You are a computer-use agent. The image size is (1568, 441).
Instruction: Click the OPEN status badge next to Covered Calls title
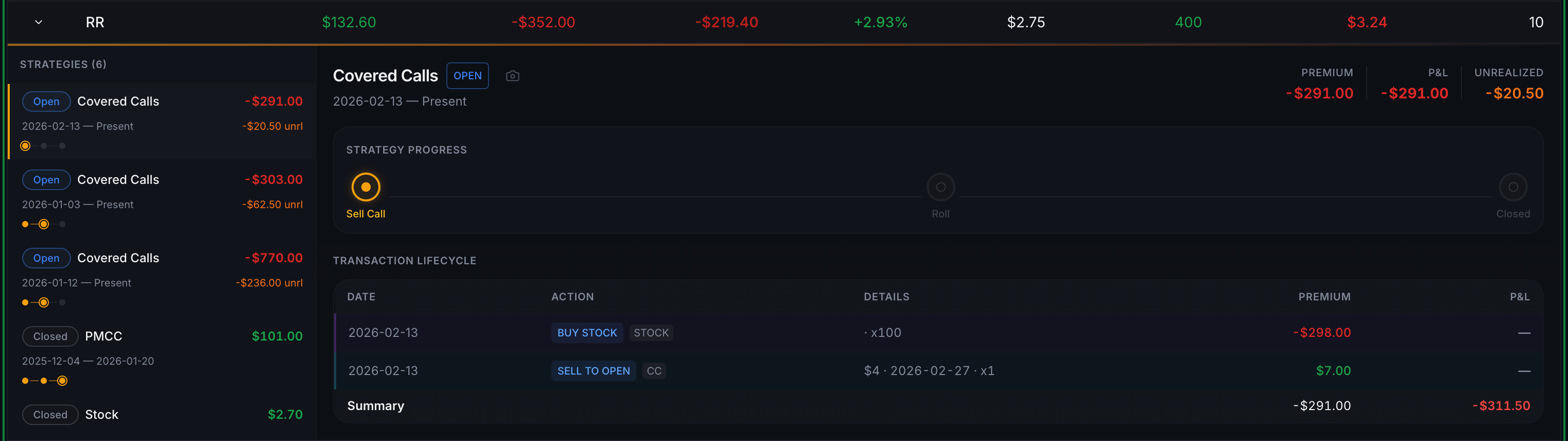467,76
